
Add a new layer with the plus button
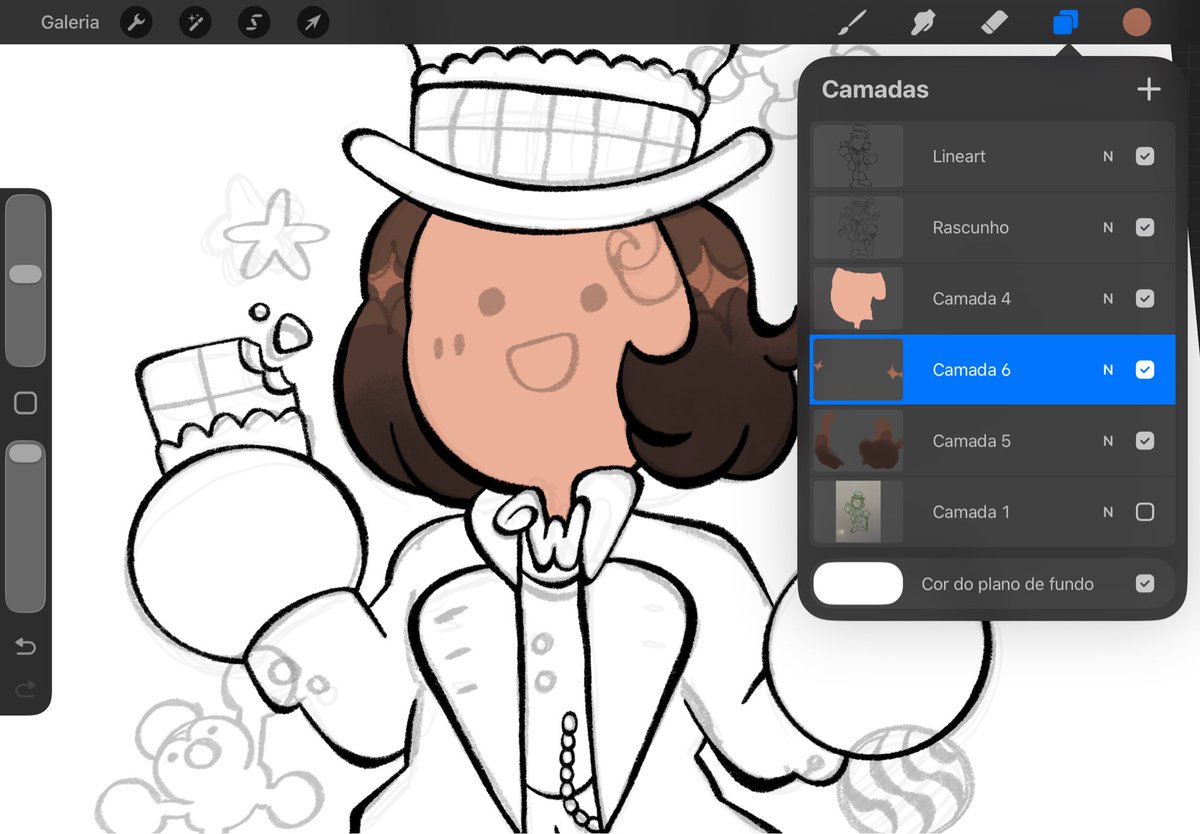(x=1148, y=89)
